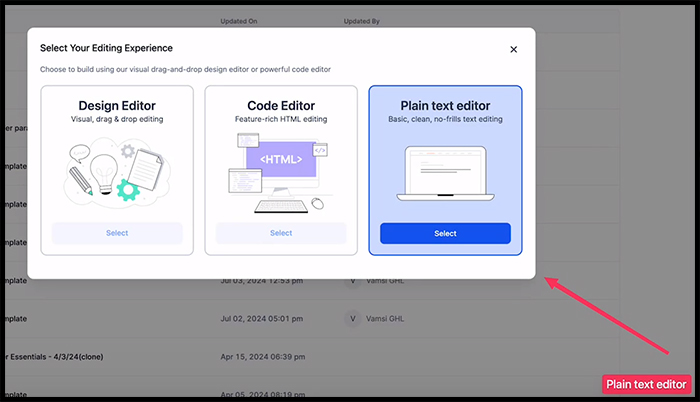Click the dialog description about design editor
The image size is (700, 402).
[185, 70]
